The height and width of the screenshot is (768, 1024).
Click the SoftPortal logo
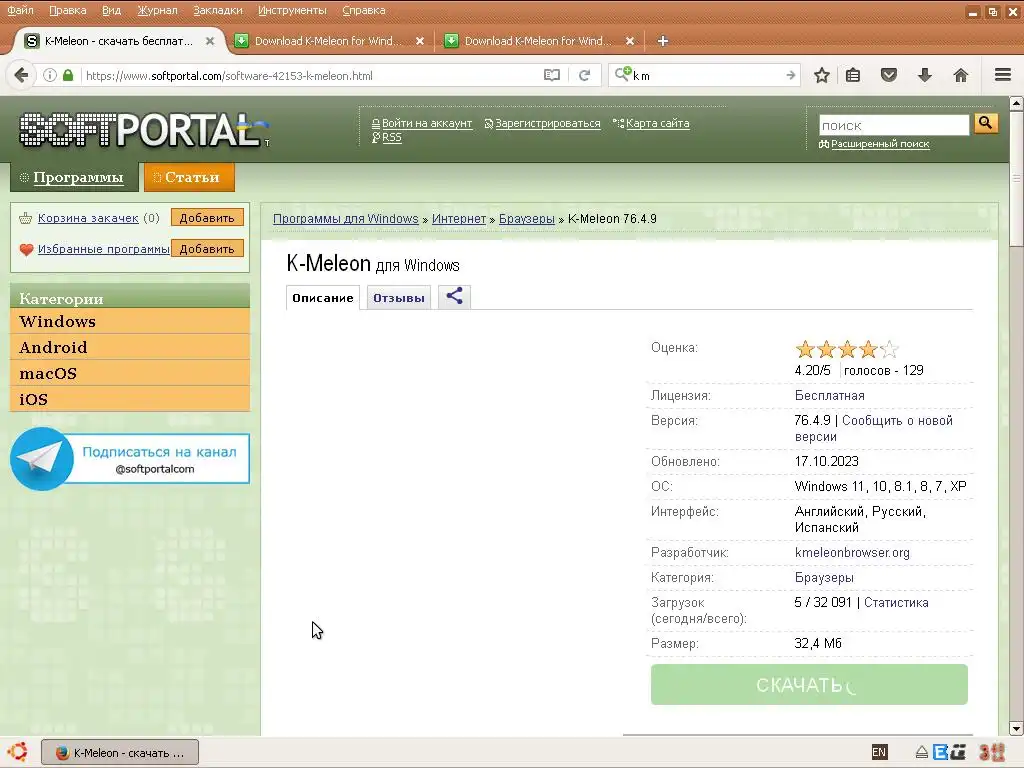tap(143, 129)
